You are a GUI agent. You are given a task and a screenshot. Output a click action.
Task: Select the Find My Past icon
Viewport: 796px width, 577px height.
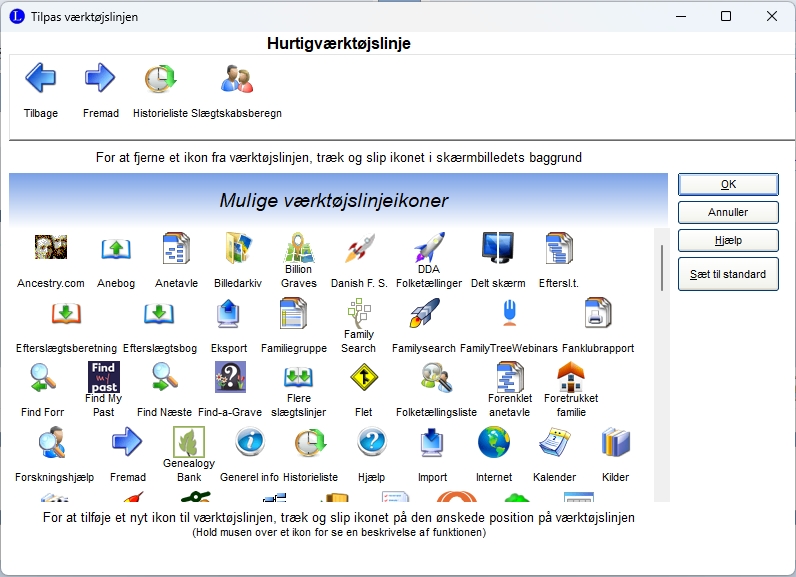(x=104, y=378)
